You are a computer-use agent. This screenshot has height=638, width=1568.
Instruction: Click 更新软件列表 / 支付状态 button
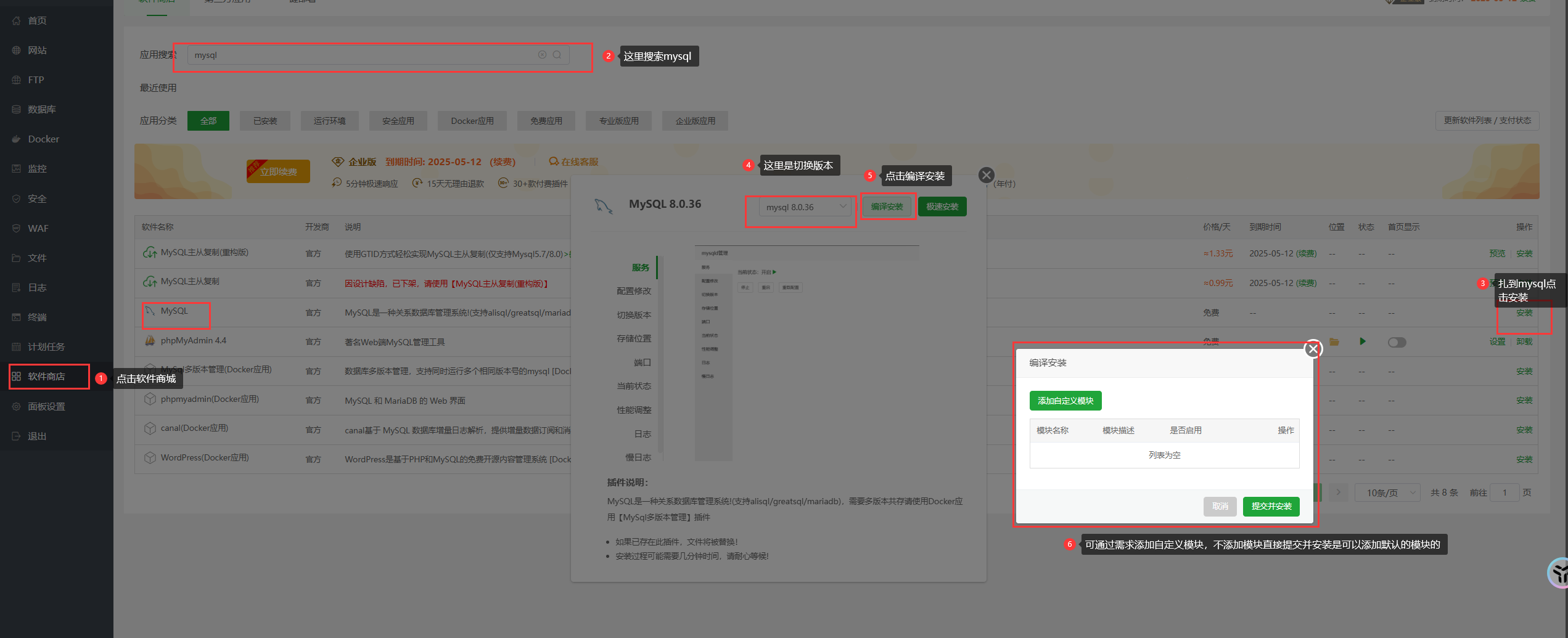tap(1487, 120)
